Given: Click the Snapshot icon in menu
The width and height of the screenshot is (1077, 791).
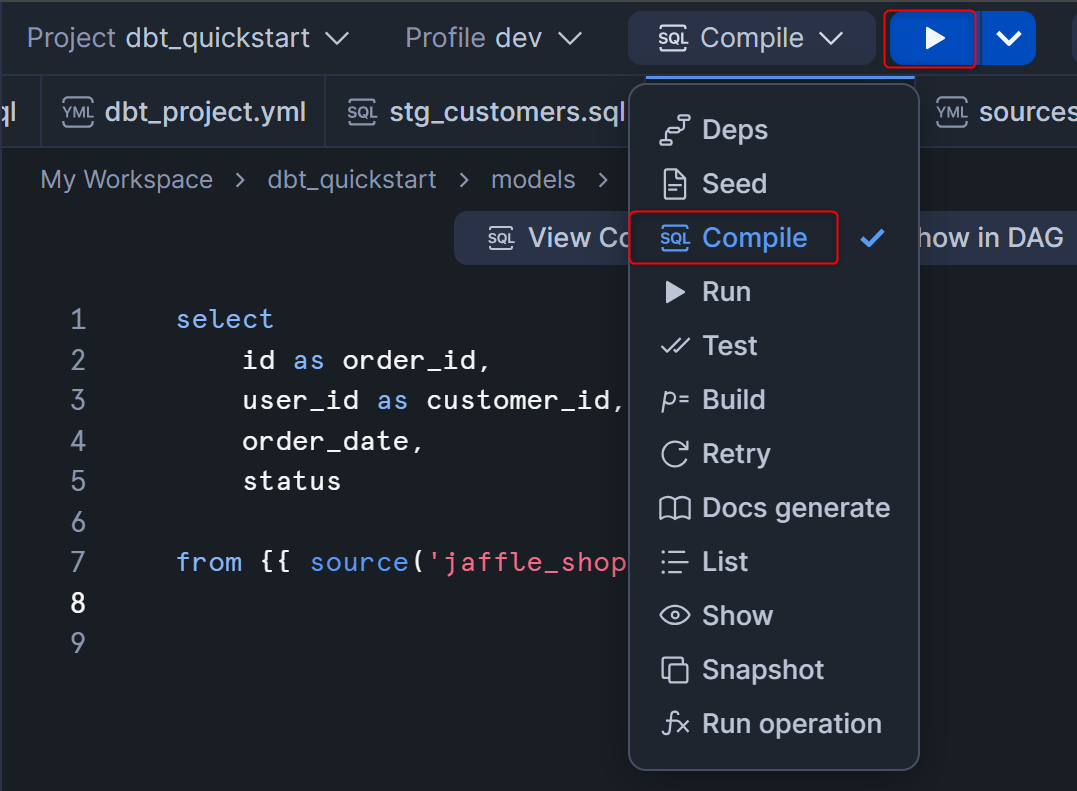Looking at the screenshot, I should (675, 670).
